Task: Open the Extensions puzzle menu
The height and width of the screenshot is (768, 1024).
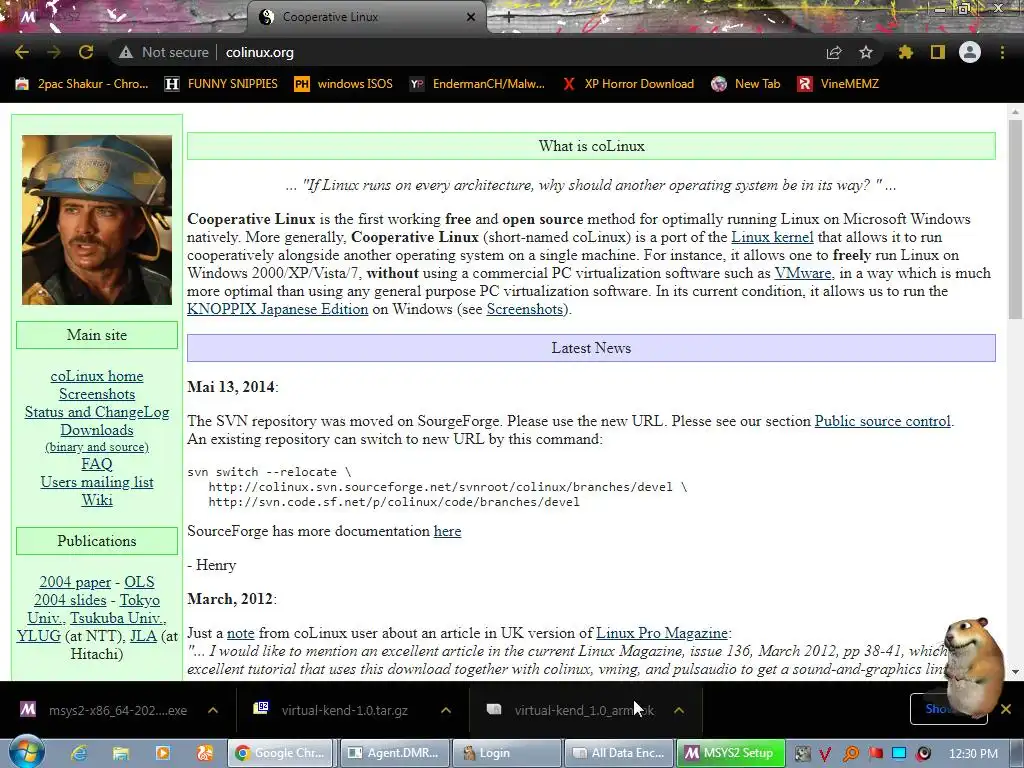Action: [905, 52]
